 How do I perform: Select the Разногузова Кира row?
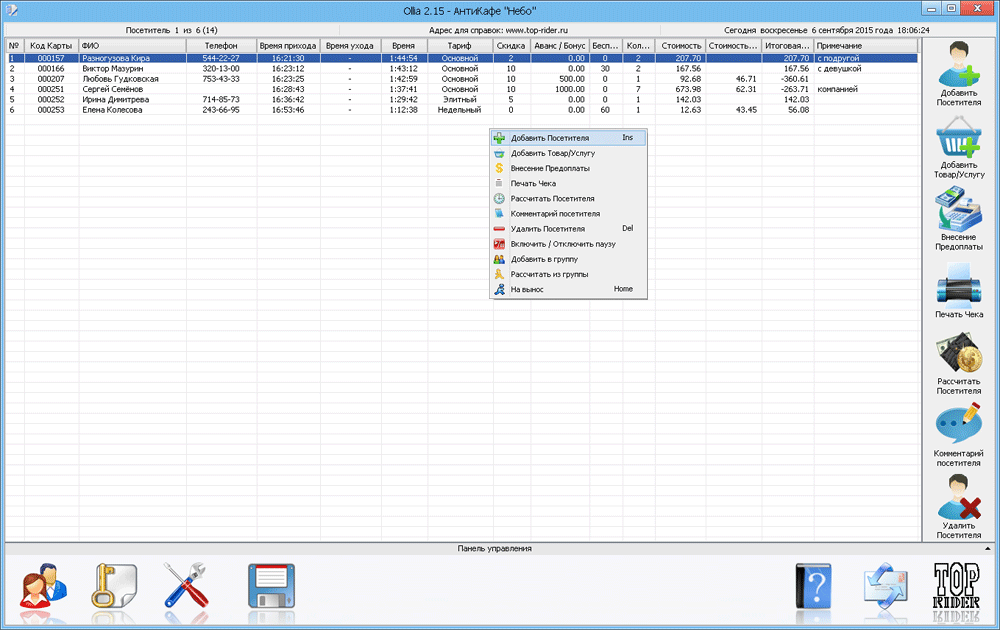coord(462,58)
